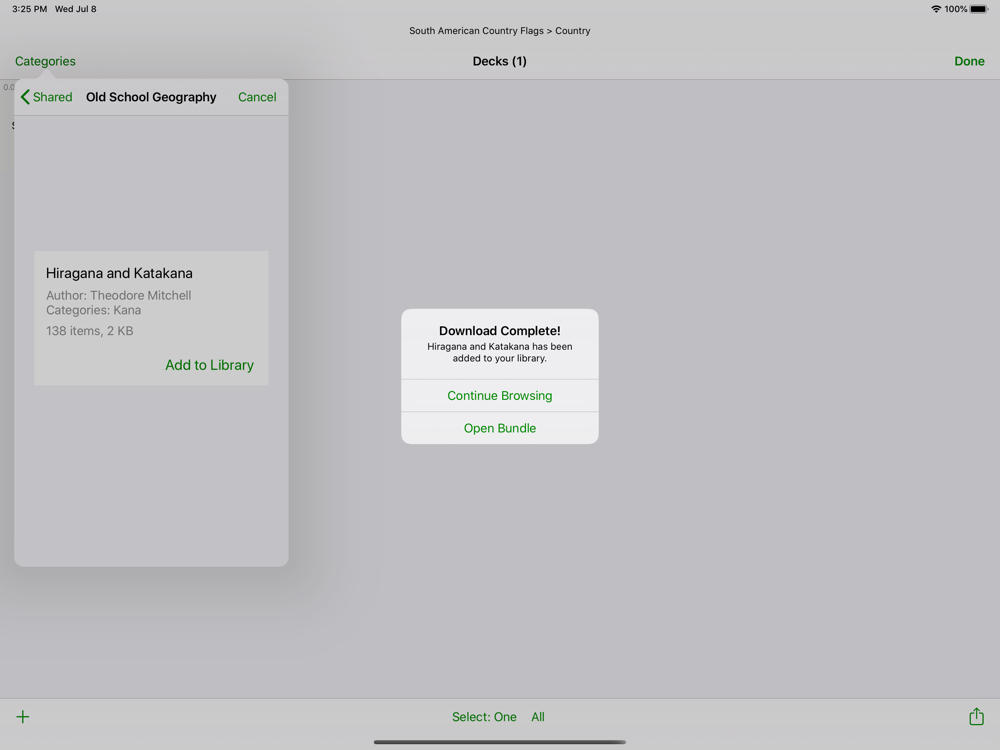Open the Categories popover button
This screenshot has height=750, width=1000.
coord(45,61)
